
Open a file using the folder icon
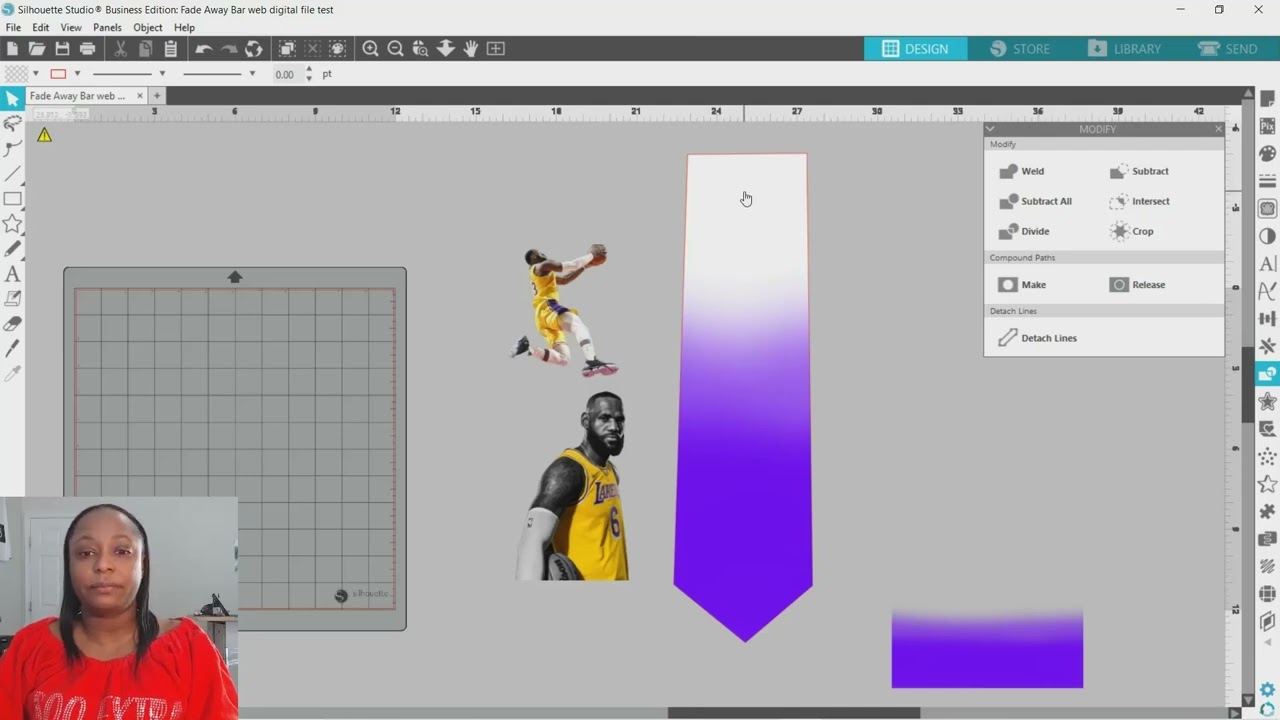point(37,48)
